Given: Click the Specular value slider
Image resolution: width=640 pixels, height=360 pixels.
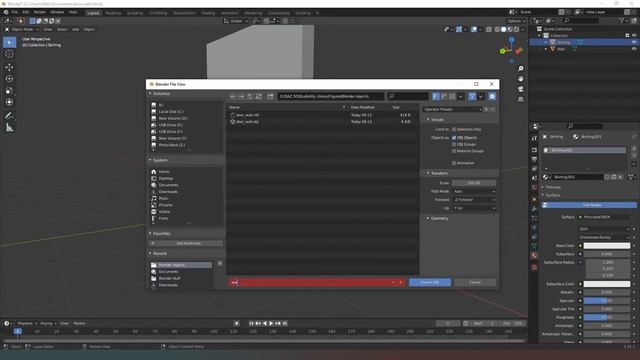Looking at the screenshot, I should [607, 301].
